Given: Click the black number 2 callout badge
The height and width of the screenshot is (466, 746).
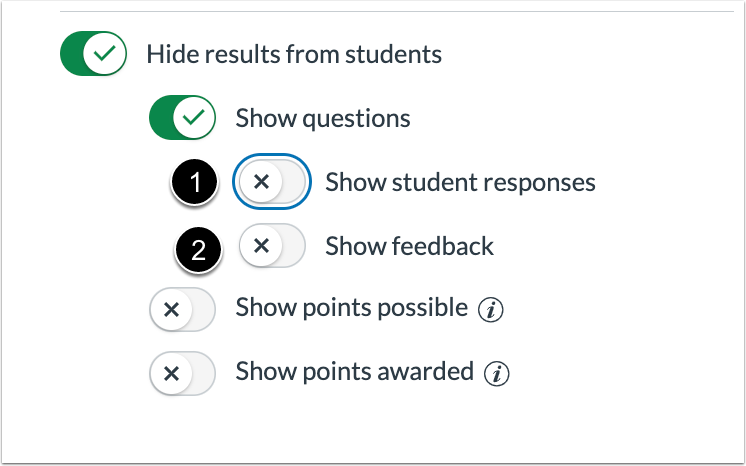Looking at the screenshot, I should point(198,249).
